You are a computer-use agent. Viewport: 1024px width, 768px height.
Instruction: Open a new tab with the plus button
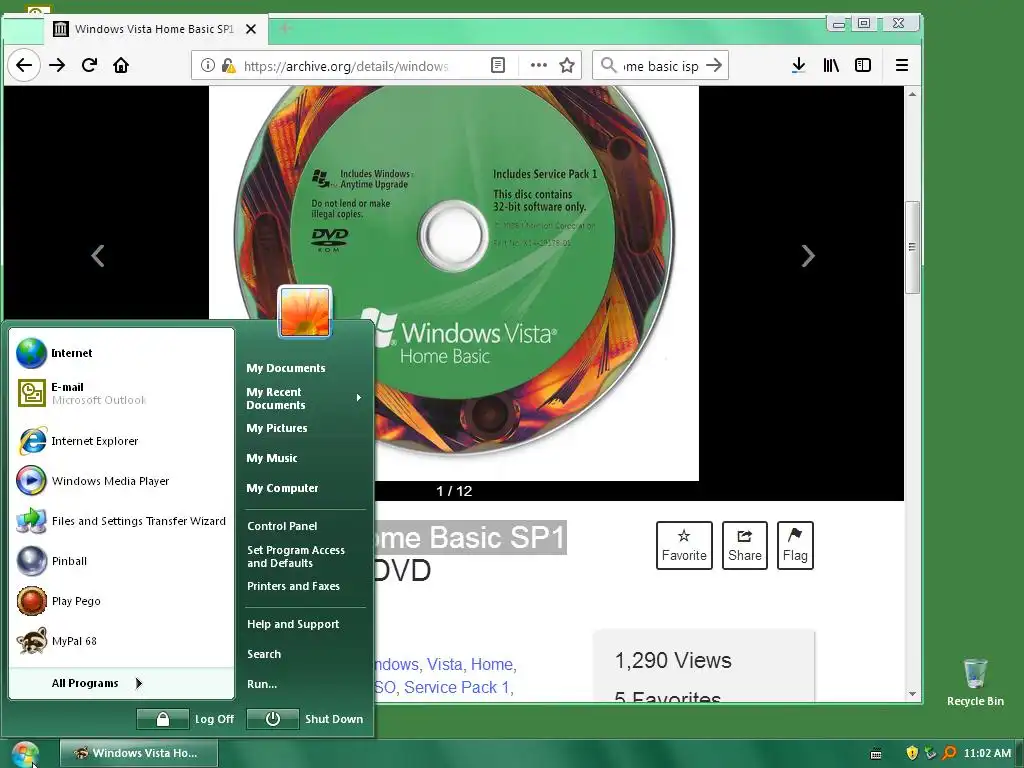pyautogui.click(x=285, y=28)
